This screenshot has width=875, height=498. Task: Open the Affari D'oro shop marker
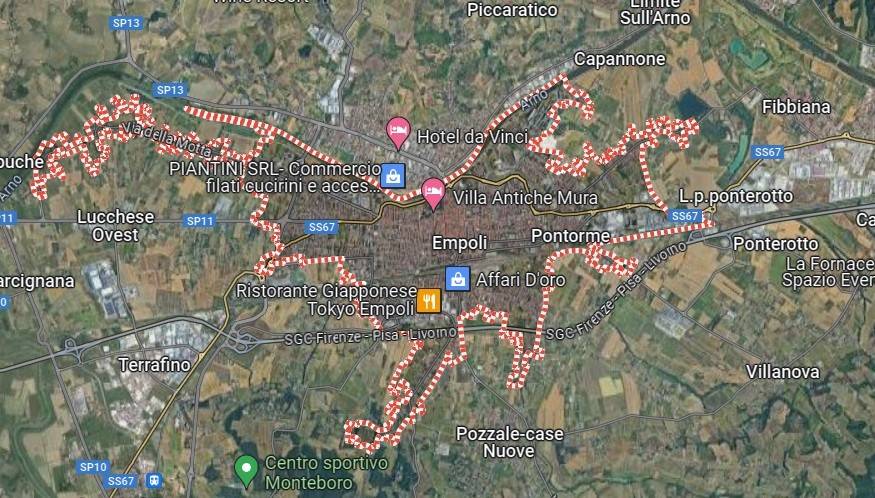pos(458,279)
